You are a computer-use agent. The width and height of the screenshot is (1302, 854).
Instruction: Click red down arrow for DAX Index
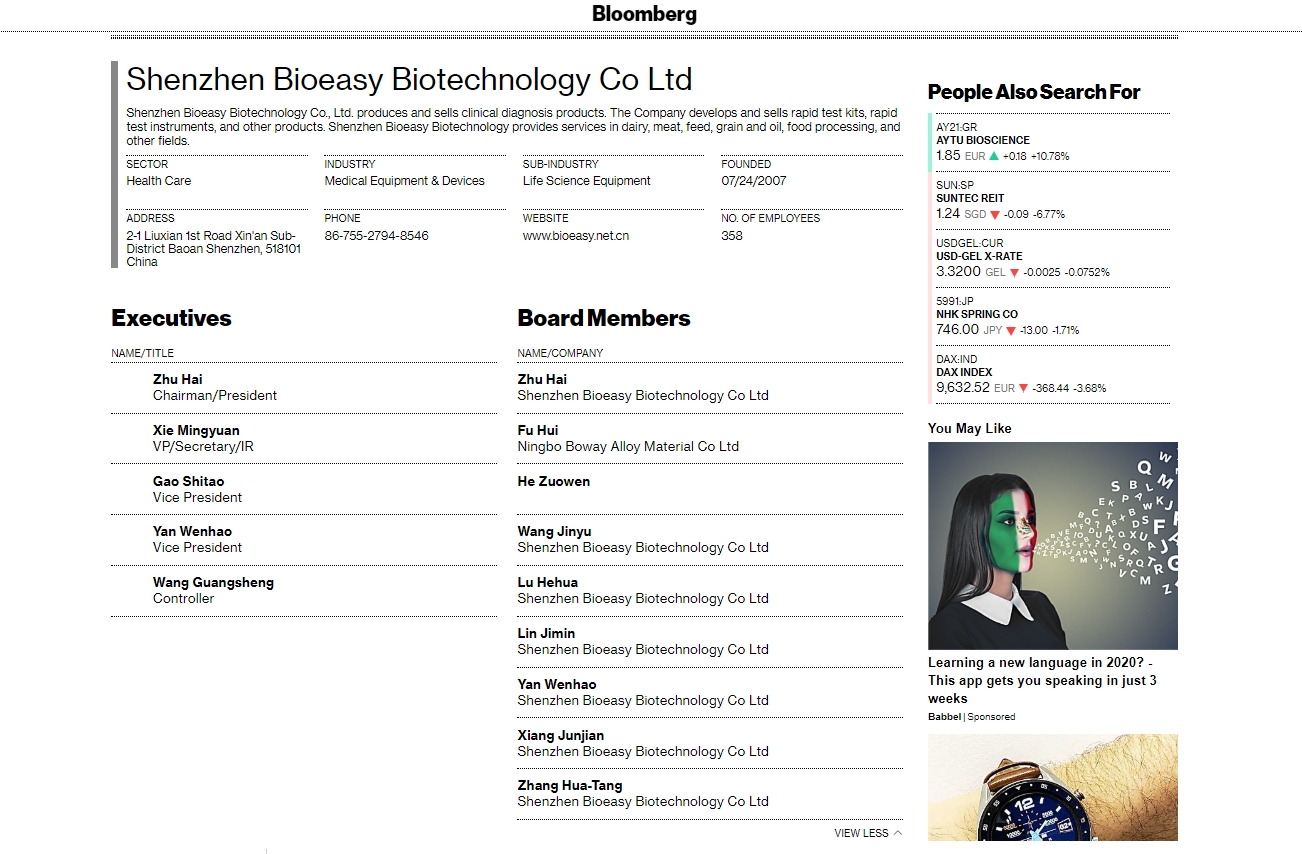click(x=1023, y=388)
